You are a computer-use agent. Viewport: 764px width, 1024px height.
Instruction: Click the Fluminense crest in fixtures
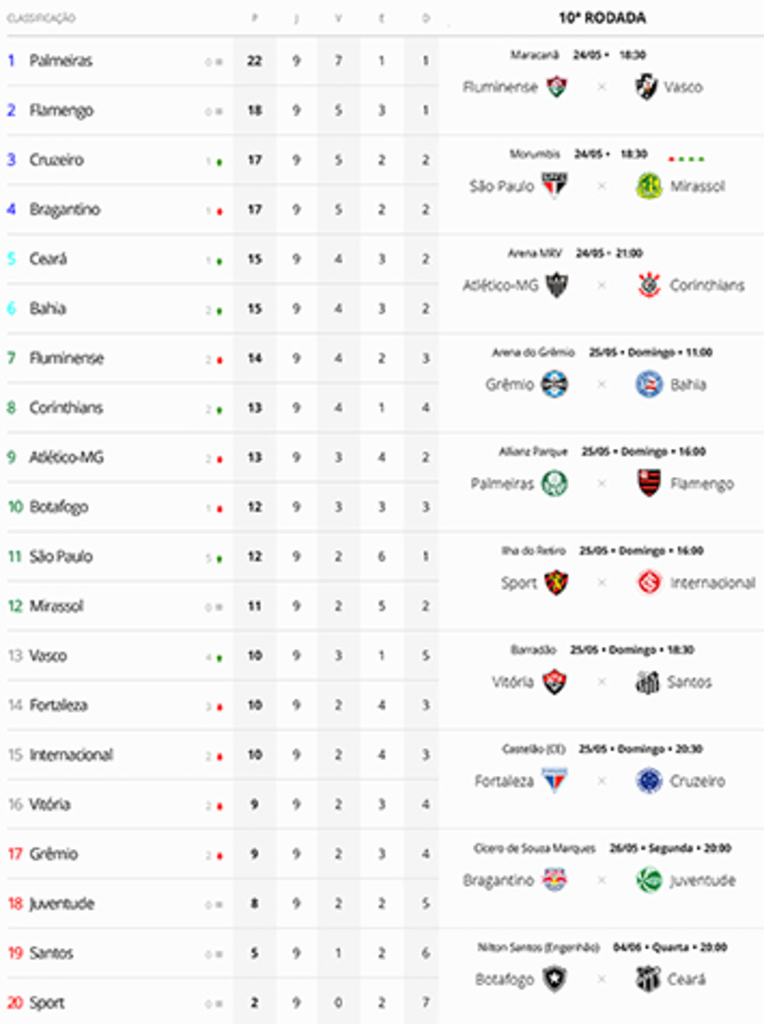point(556,87)
